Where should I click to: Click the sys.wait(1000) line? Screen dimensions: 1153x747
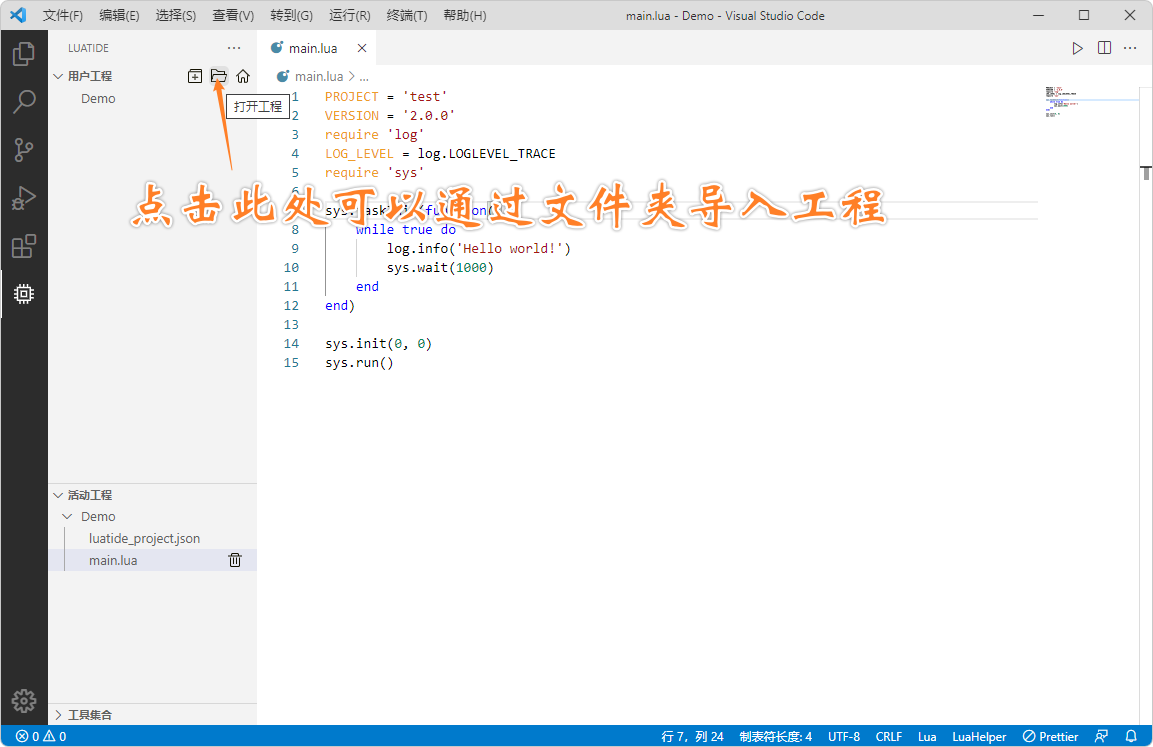pyautogui.click(x=440, y=268)
